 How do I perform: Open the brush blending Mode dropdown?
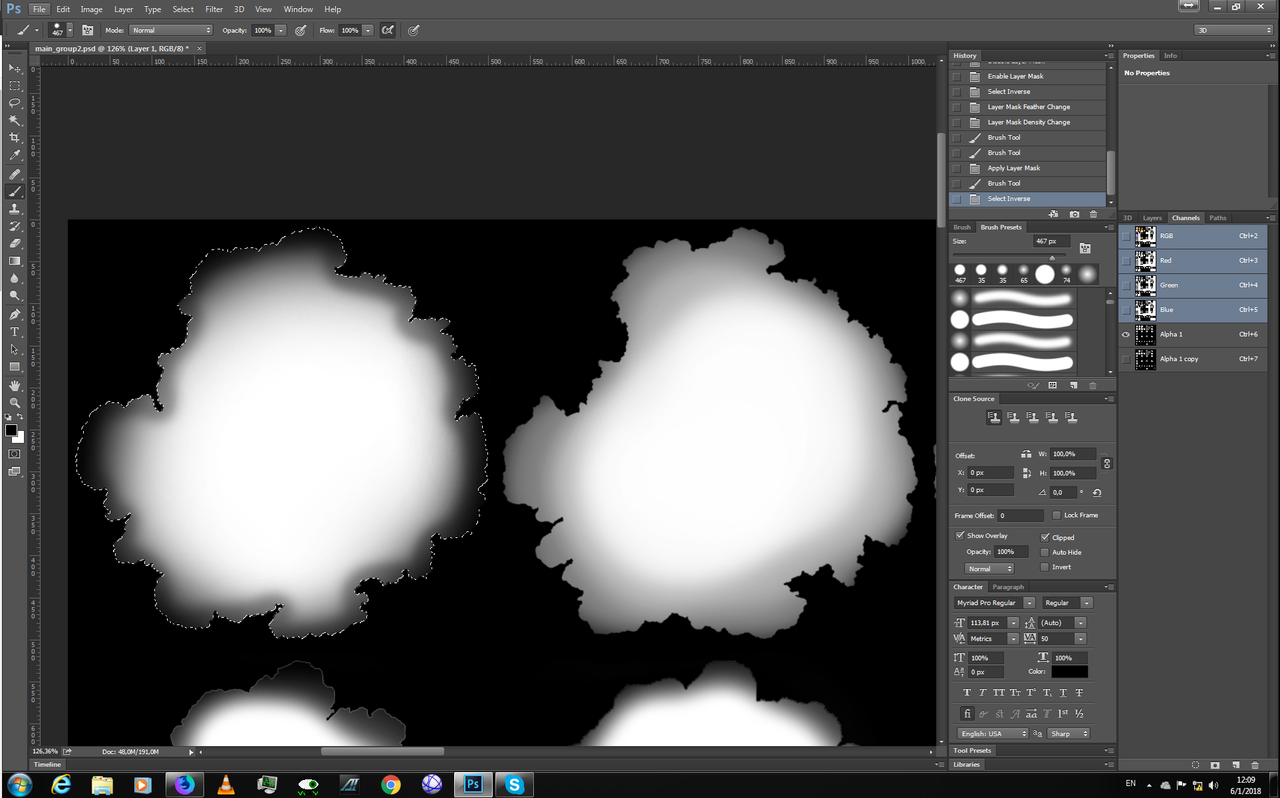171,30
